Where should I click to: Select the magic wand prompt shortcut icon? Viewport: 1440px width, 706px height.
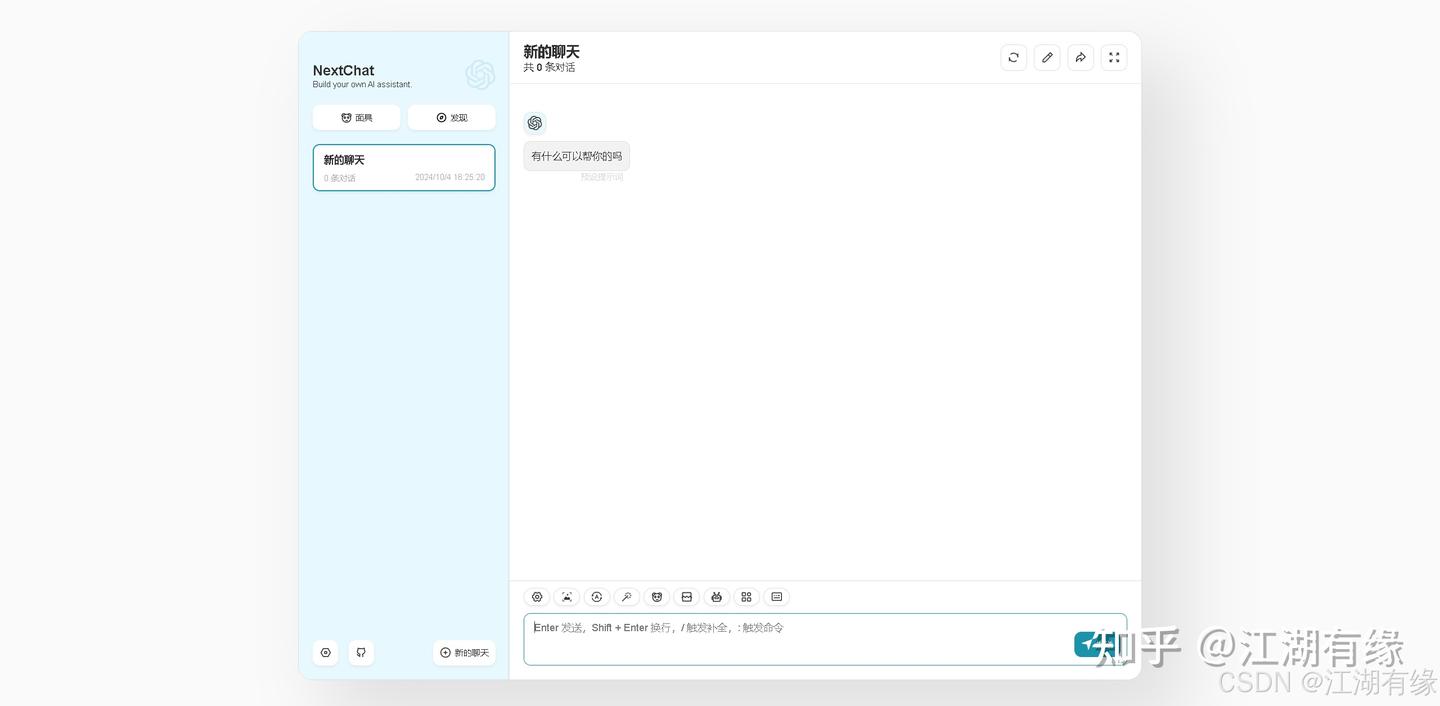[x=627, y=596]
